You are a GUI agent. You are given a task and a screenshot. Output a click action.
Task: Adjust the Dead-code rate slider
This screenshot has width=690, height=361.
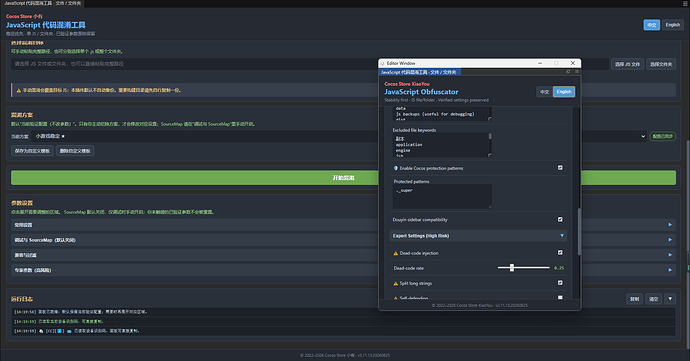pos(524,268)
